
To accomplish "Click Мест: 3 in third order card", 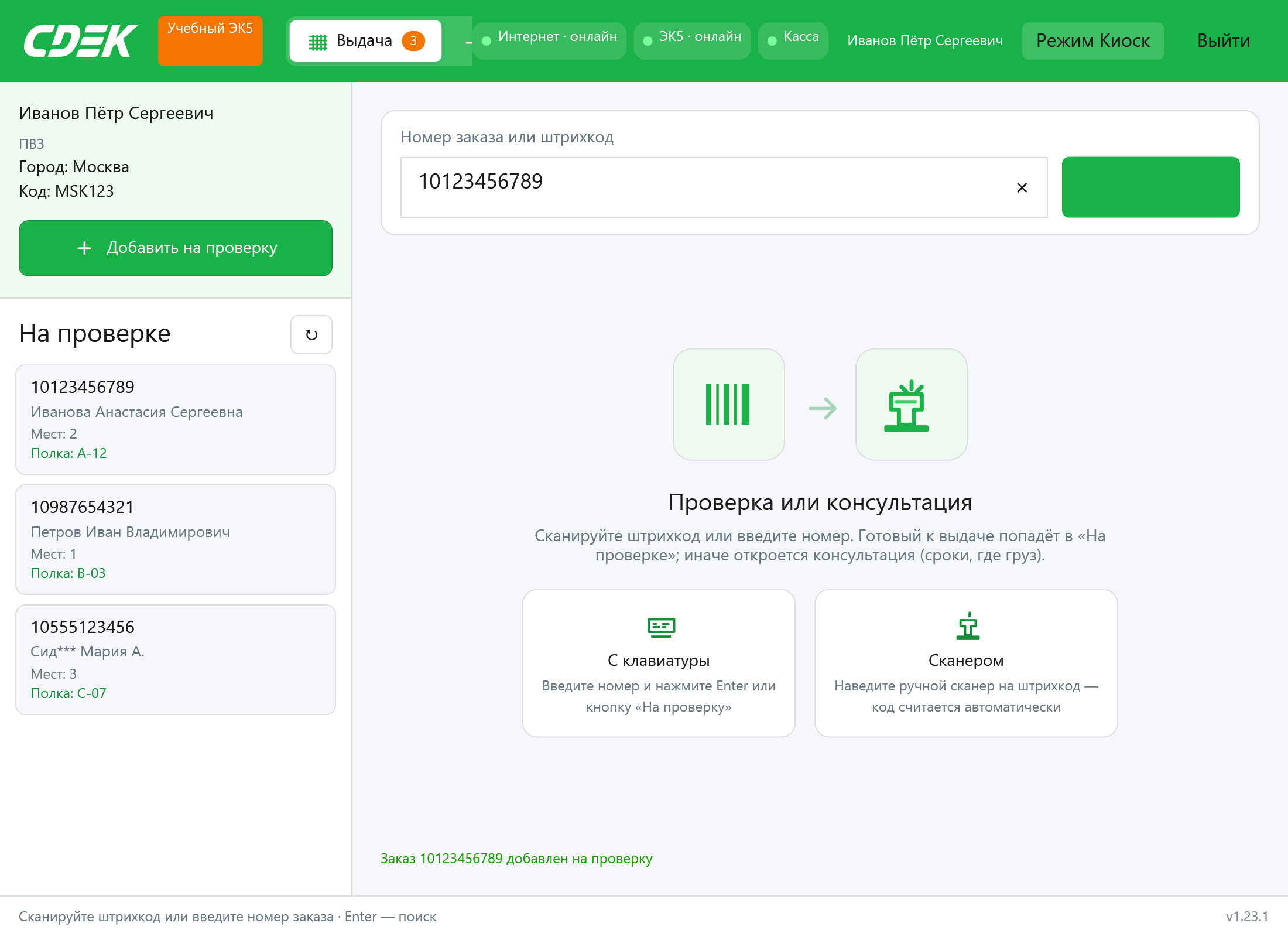I will tap(54, 674).
